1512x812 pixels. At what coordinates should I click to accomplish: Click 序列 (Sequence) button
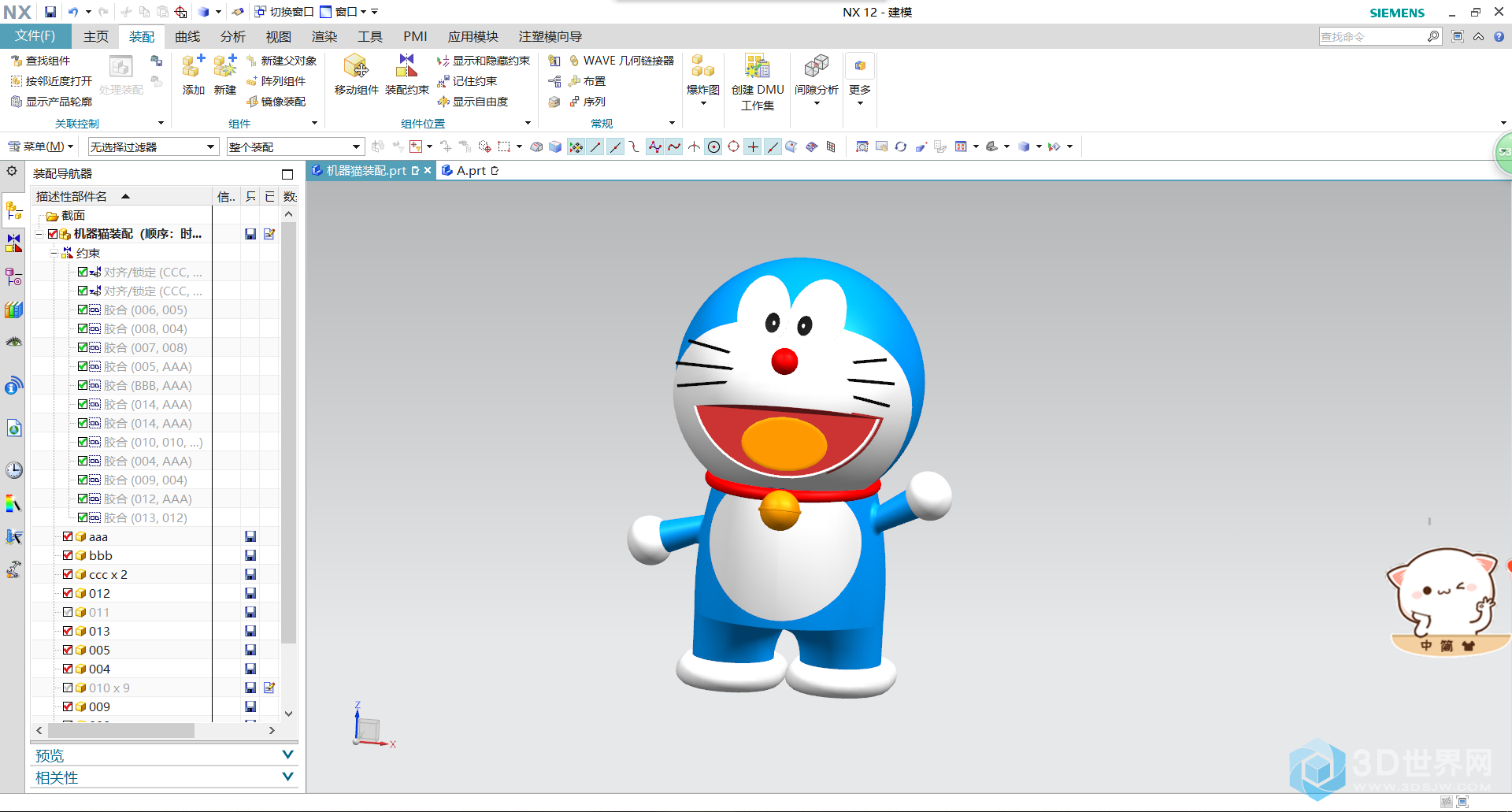click(587, 102)
